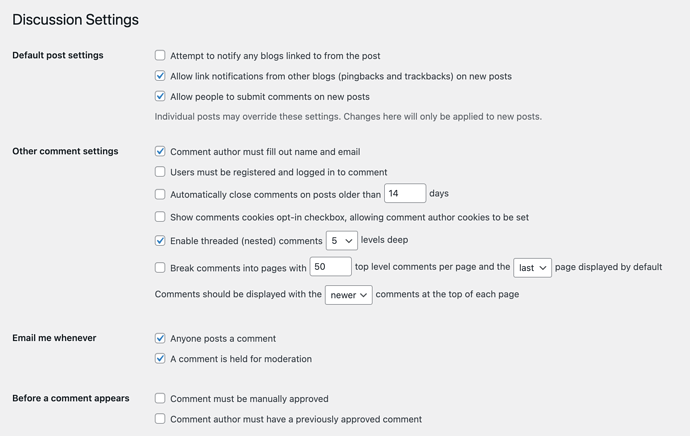Uncheck email when comment held for moderation

(x=160, y=359)
